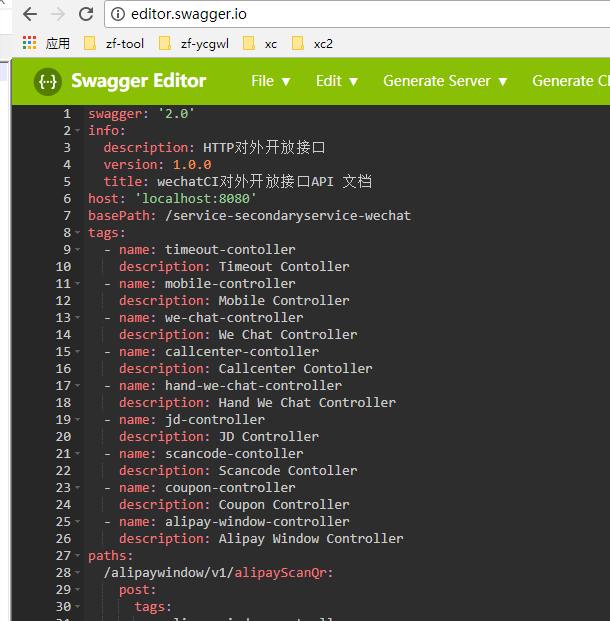
Task: Click the alipayScanQr path text
Action: pyautogui.click(x=283, y=573)
